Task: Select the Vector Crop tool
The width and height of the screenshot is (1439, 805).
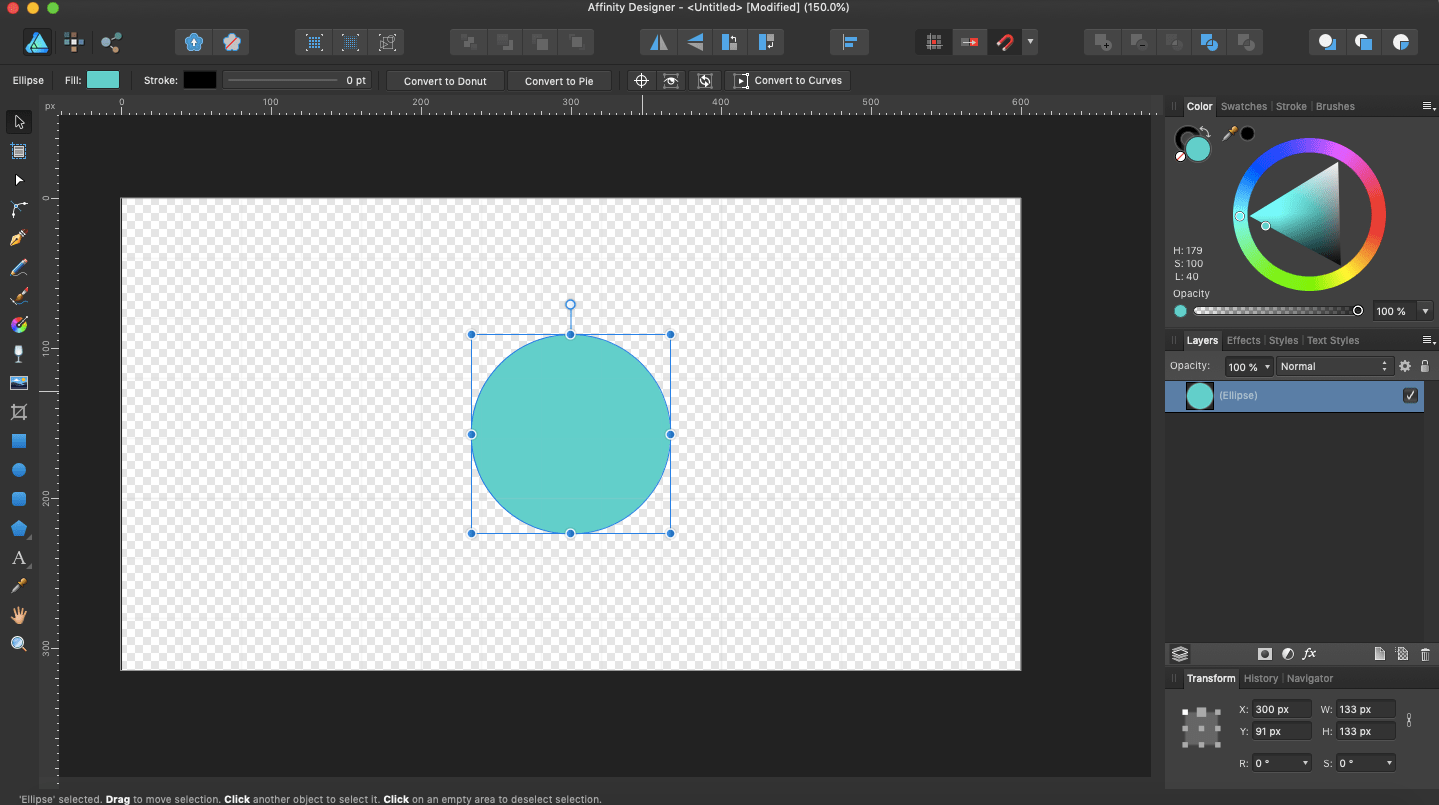Action: (x=18, y=412)
